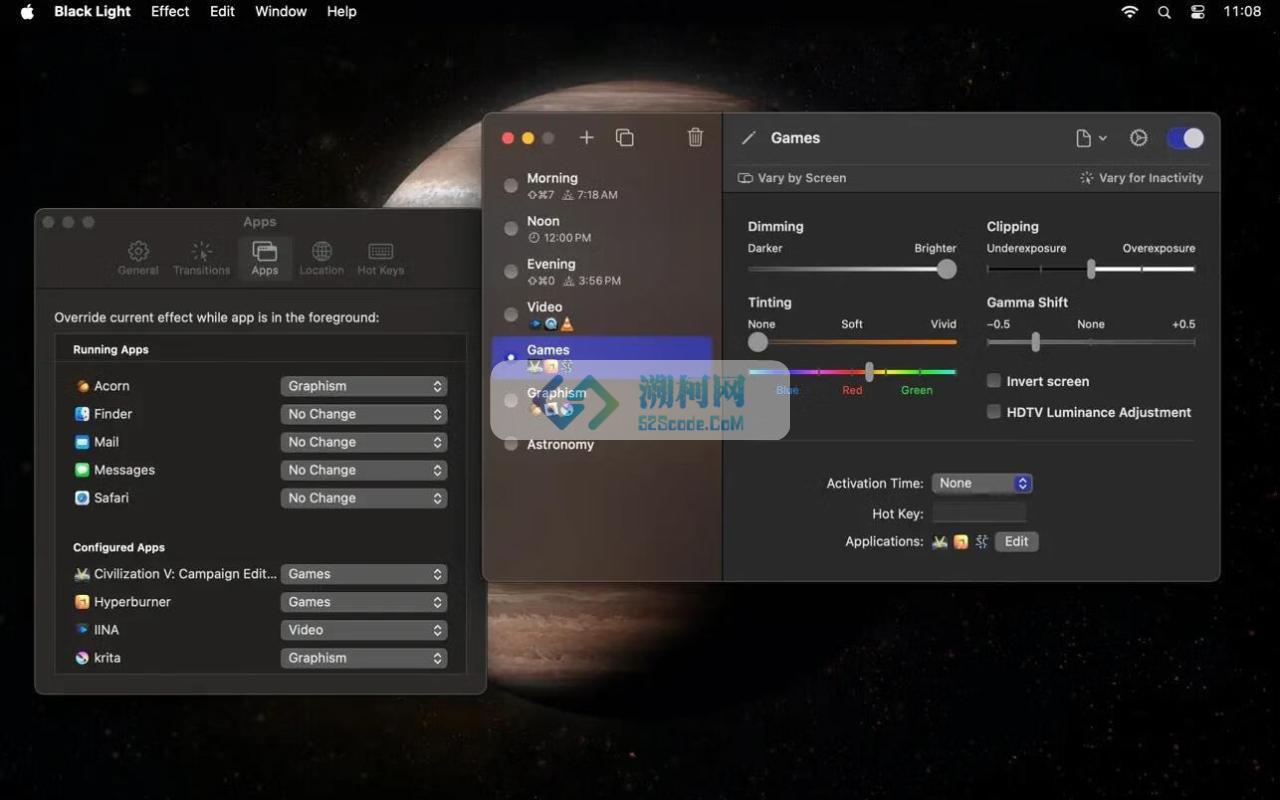Open the effect dropdown for Mail

coord(364,442)
